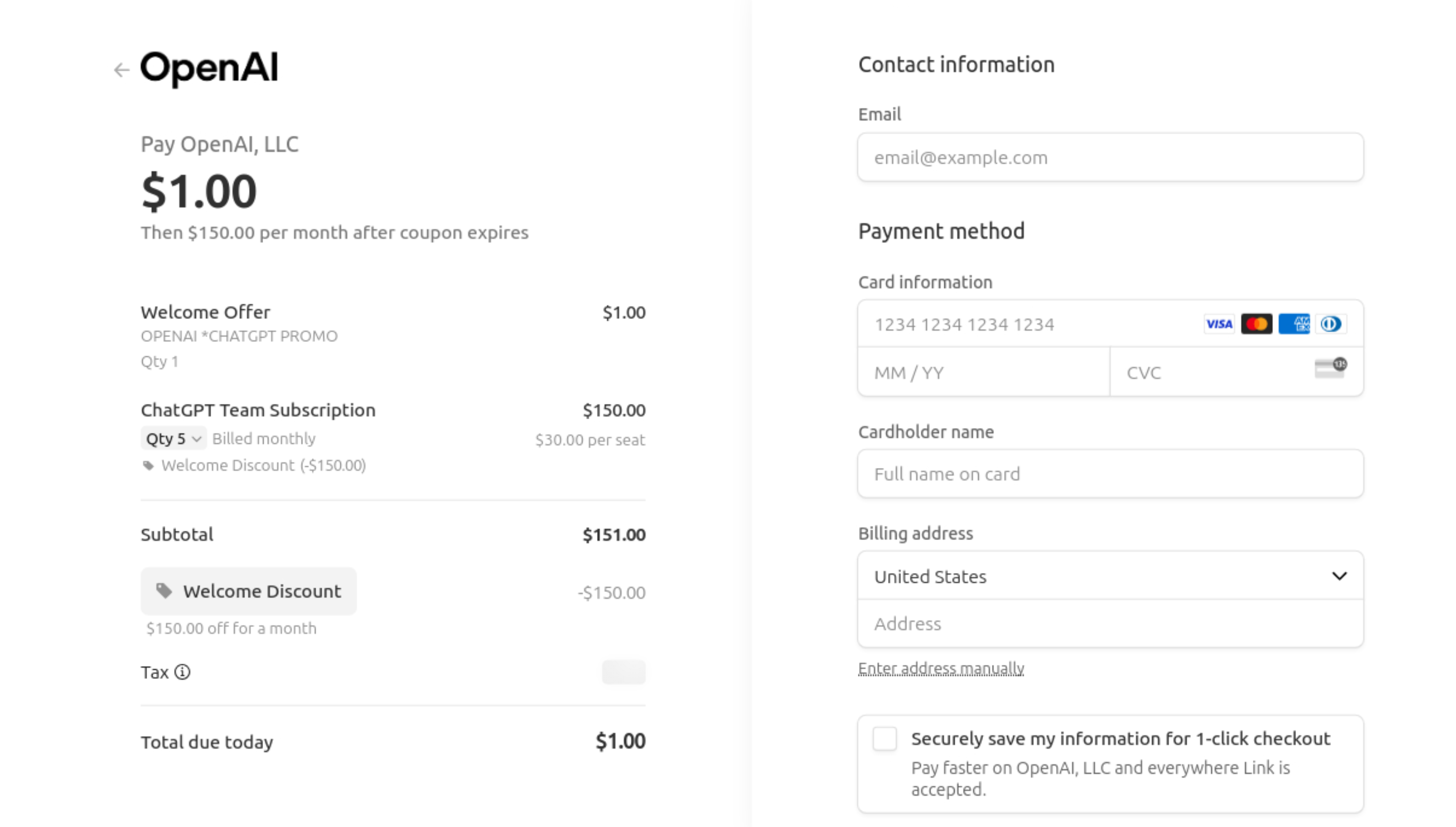Screen dimensions: 1456x827
Task: Click the Subtotal '$151.00' value
Action: [x=614, y=535]
